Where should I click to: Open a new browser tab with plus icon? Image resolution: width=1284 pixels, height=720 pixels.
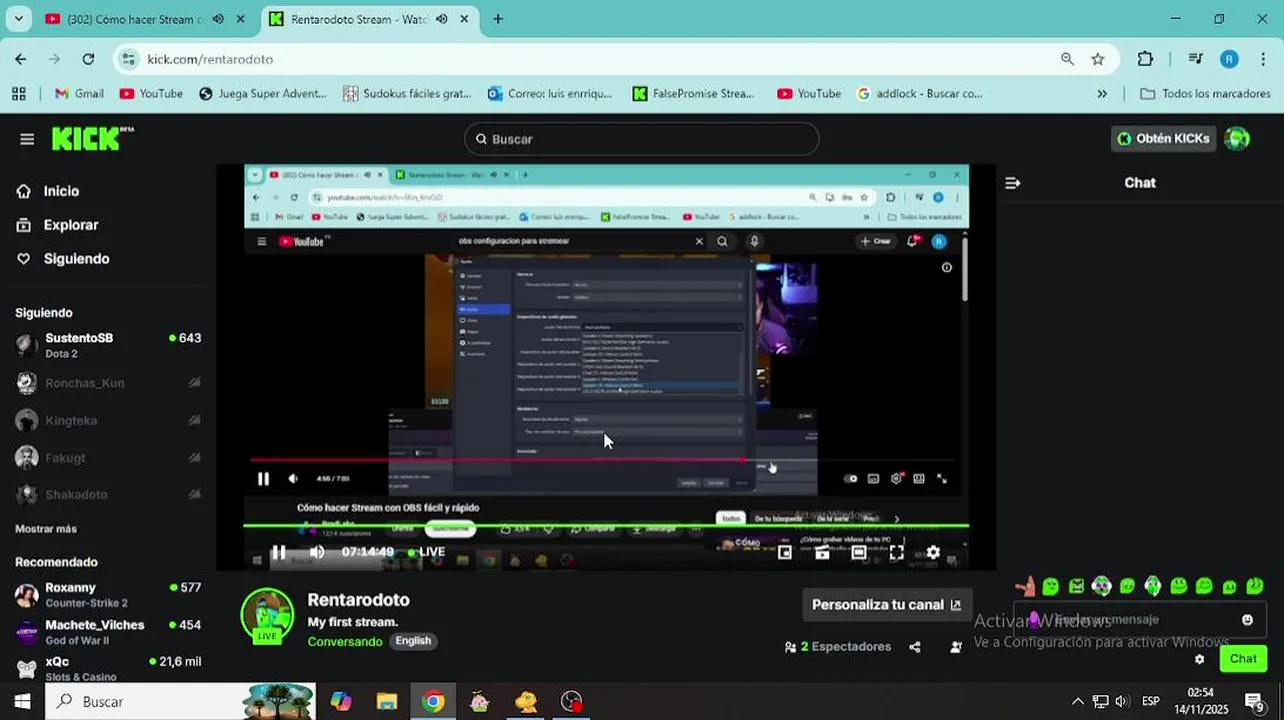pos(498,19)
